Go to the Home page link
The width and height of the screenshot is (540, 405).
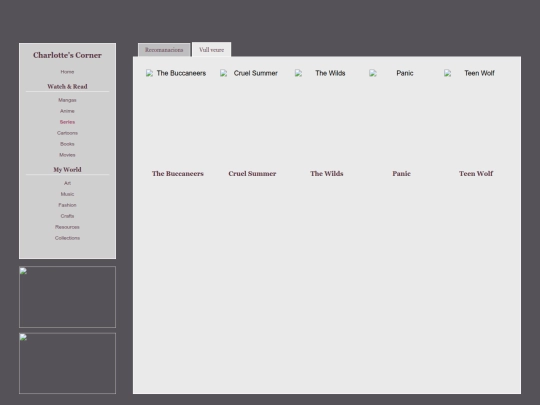point(67,72)
